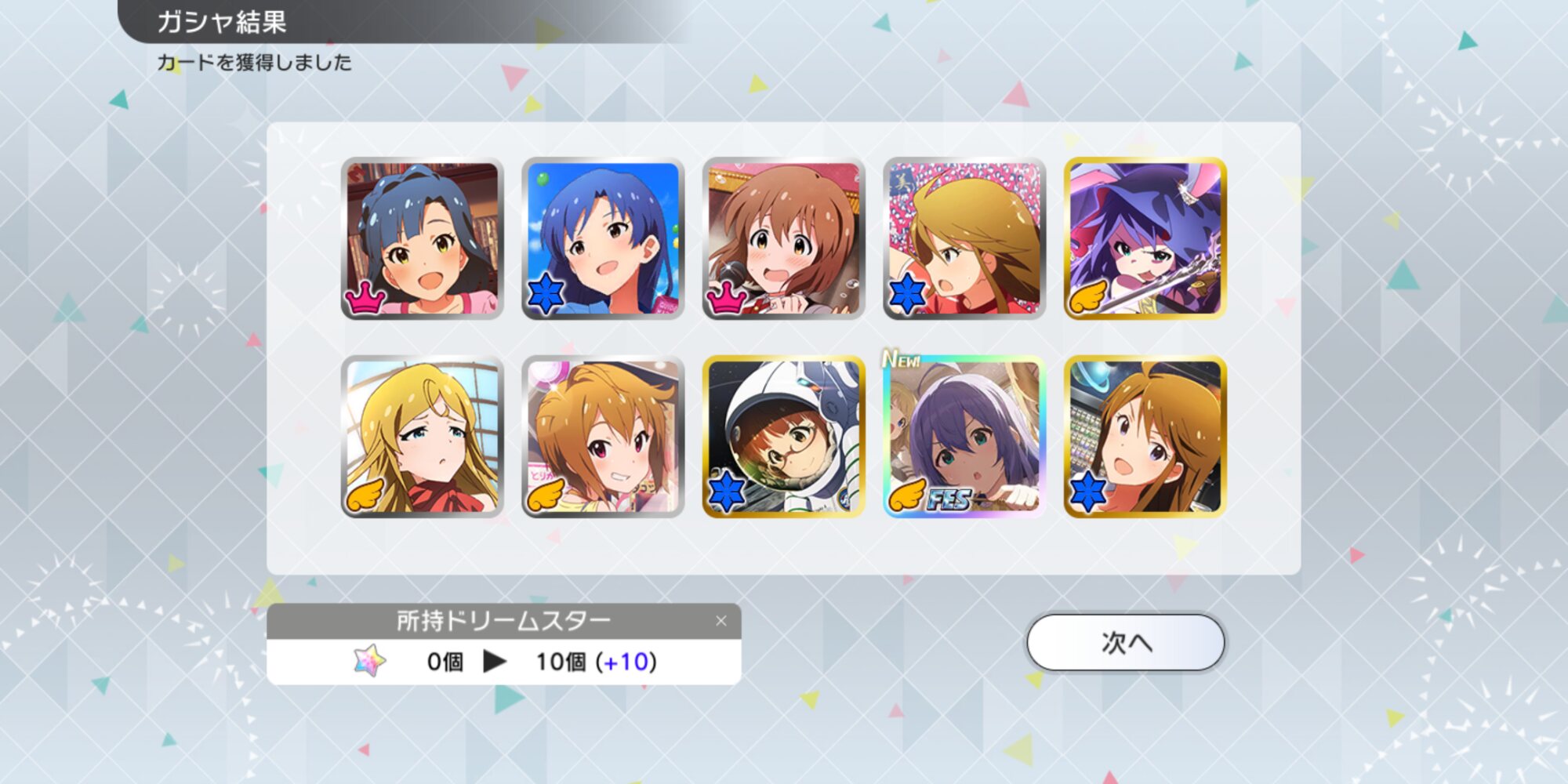Open the card with girl in library
The height and width of the screenshot is (784, 1568).
click(422, 238)
